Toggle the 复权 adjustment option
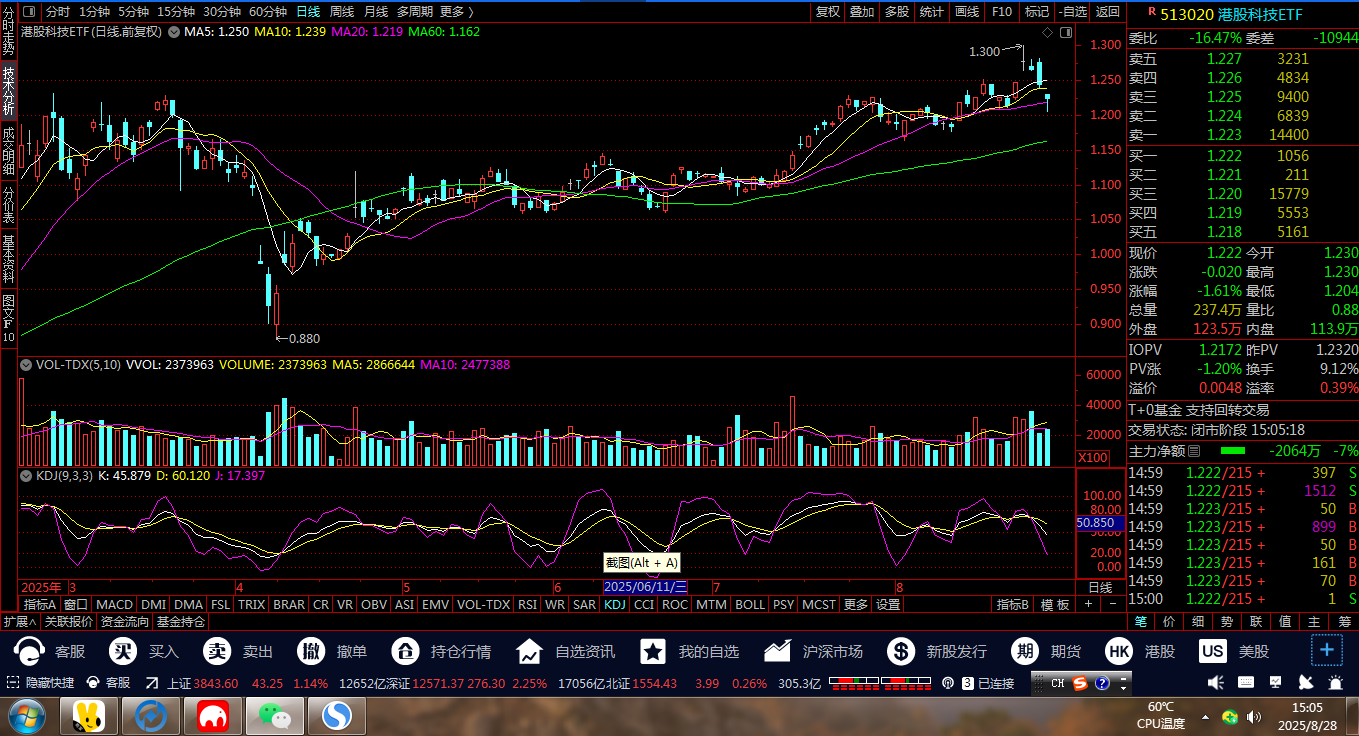Viewport: 1359px width, 736px height. [x=828, y=12]
